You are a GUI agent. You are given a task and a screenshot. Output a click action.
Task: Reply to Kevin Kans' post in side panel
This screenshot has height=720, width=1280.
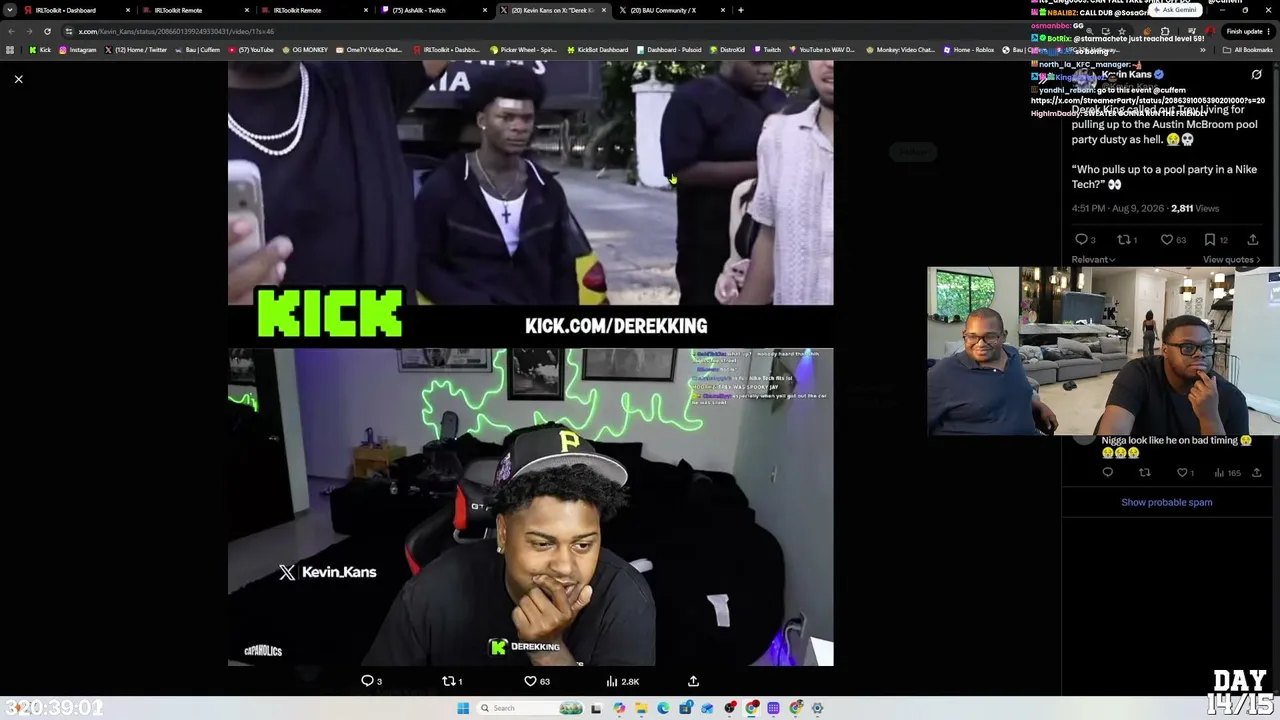[1085, 240]
